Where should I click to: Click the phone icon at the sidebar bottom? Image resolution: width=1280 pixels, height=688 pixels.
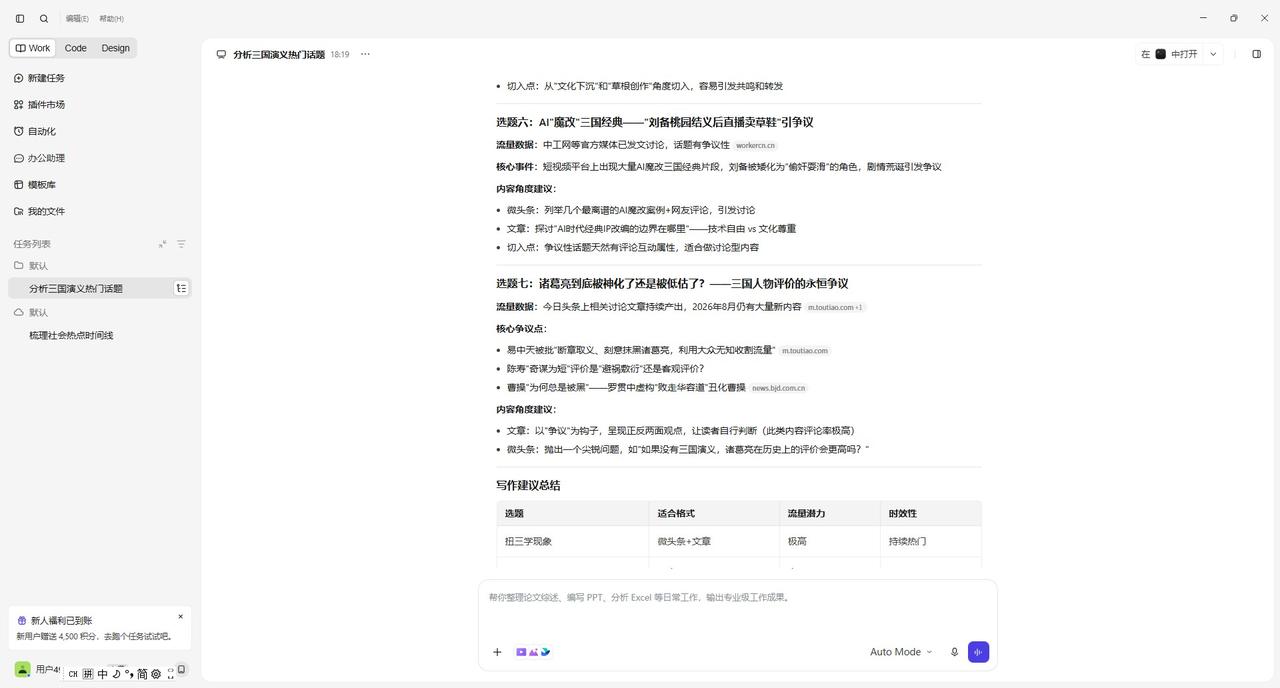[181, 670]
